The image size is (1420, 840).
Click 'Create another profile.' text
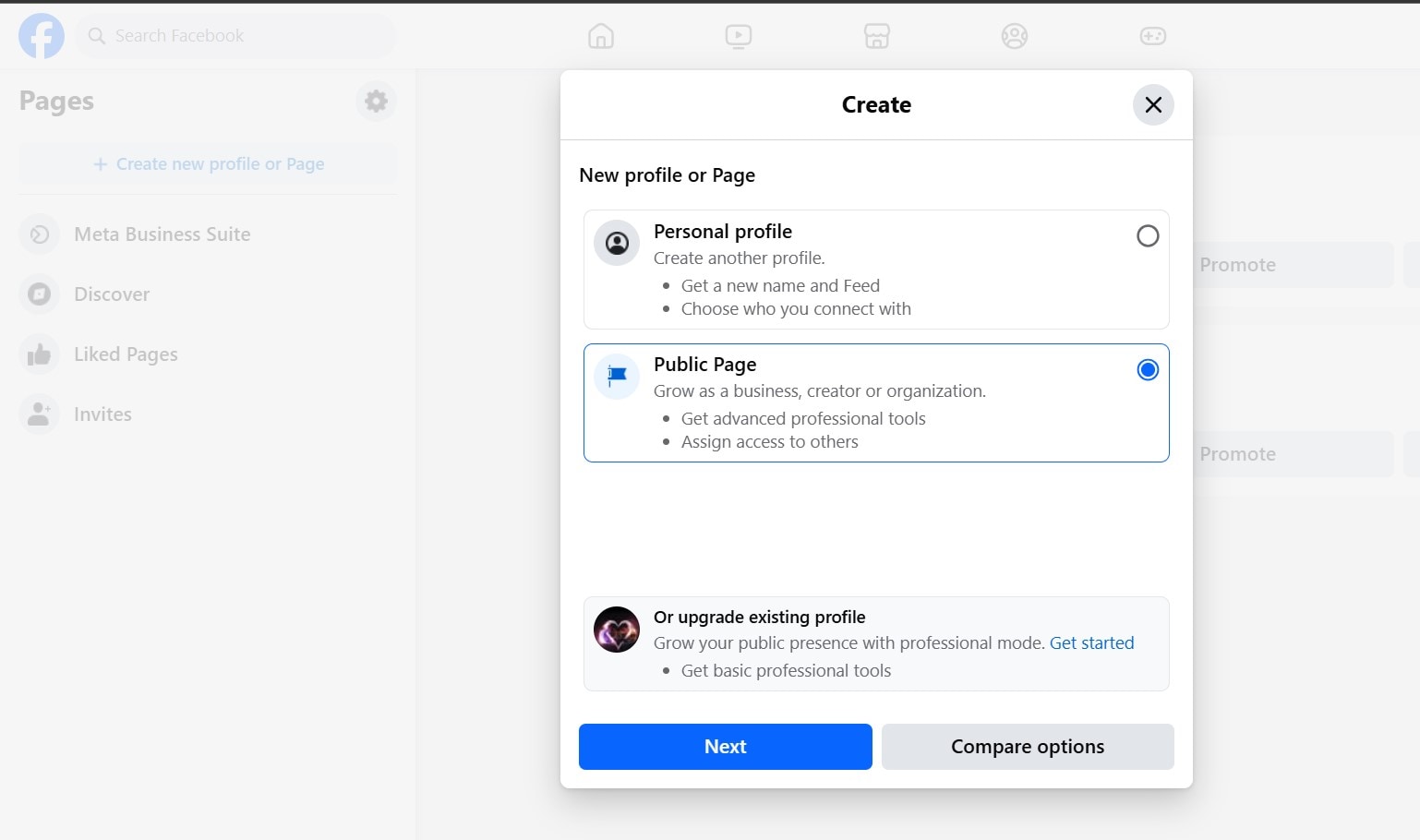pos(739,258)
